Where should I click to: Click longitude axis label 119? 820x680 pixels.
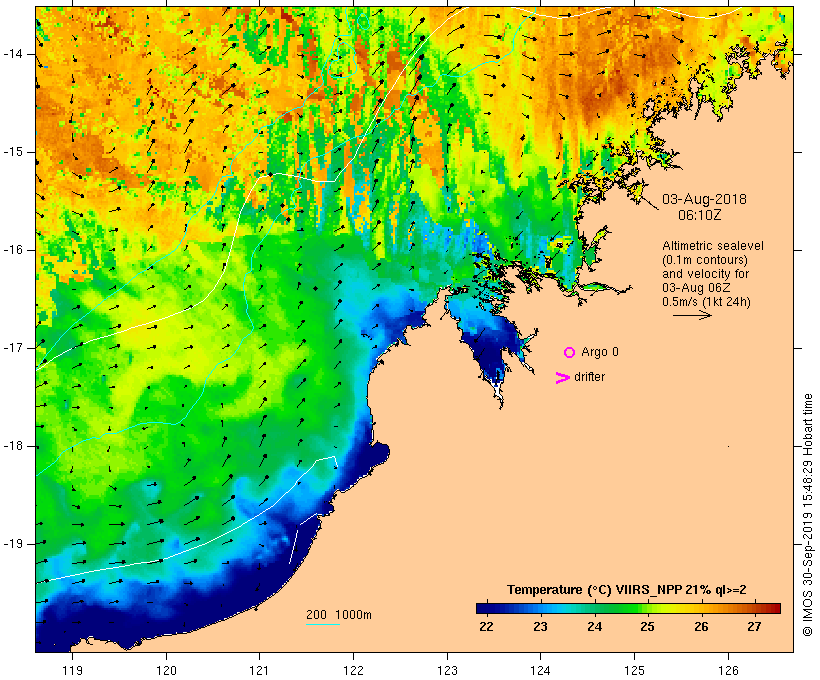72,670
